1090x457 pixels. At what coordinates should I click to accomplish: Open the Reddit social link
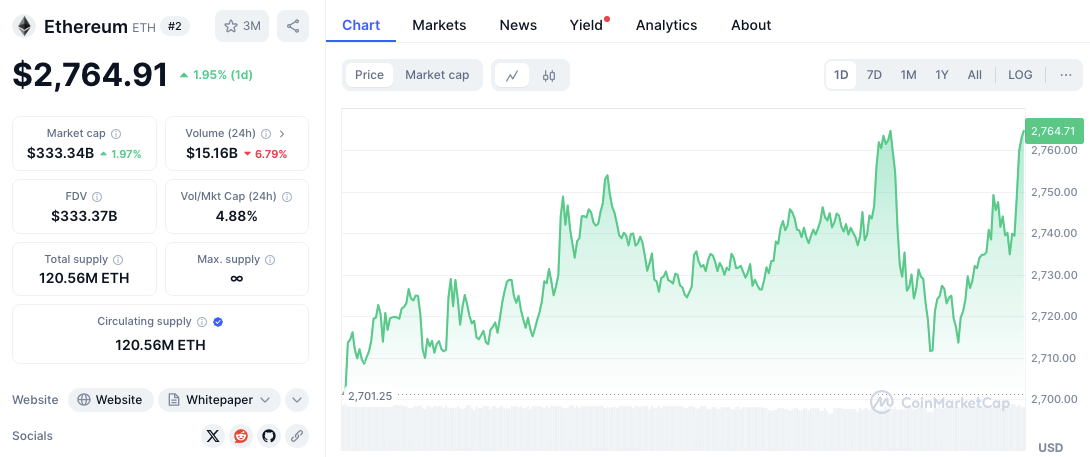[241, 436]
